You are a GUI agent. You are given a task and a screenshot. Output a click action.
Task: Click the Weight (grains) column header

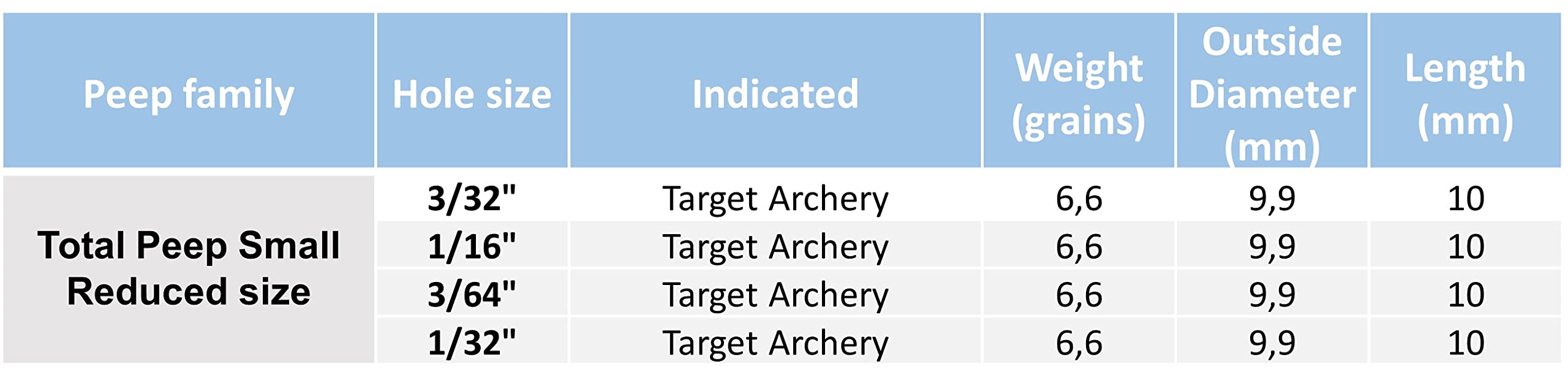(x=1079, y=90)
